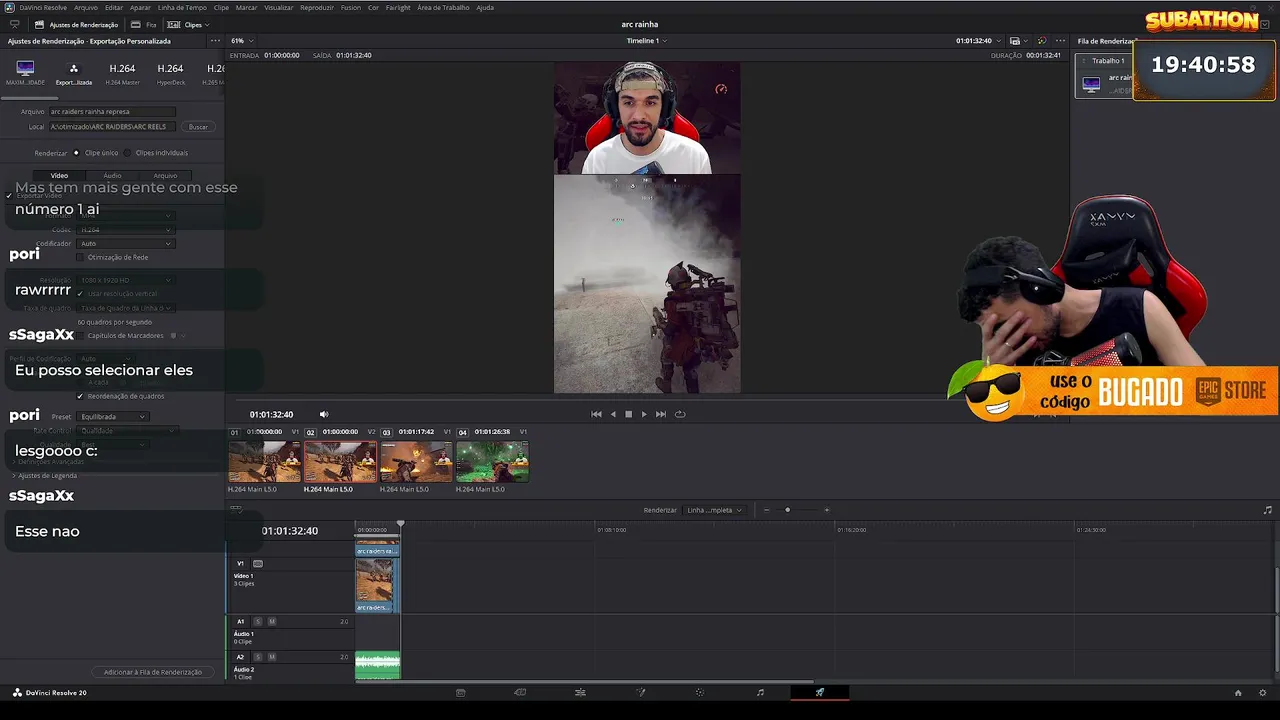Select the H.264 Master render preset
1280x720 pixels.
tap(122, 72)
